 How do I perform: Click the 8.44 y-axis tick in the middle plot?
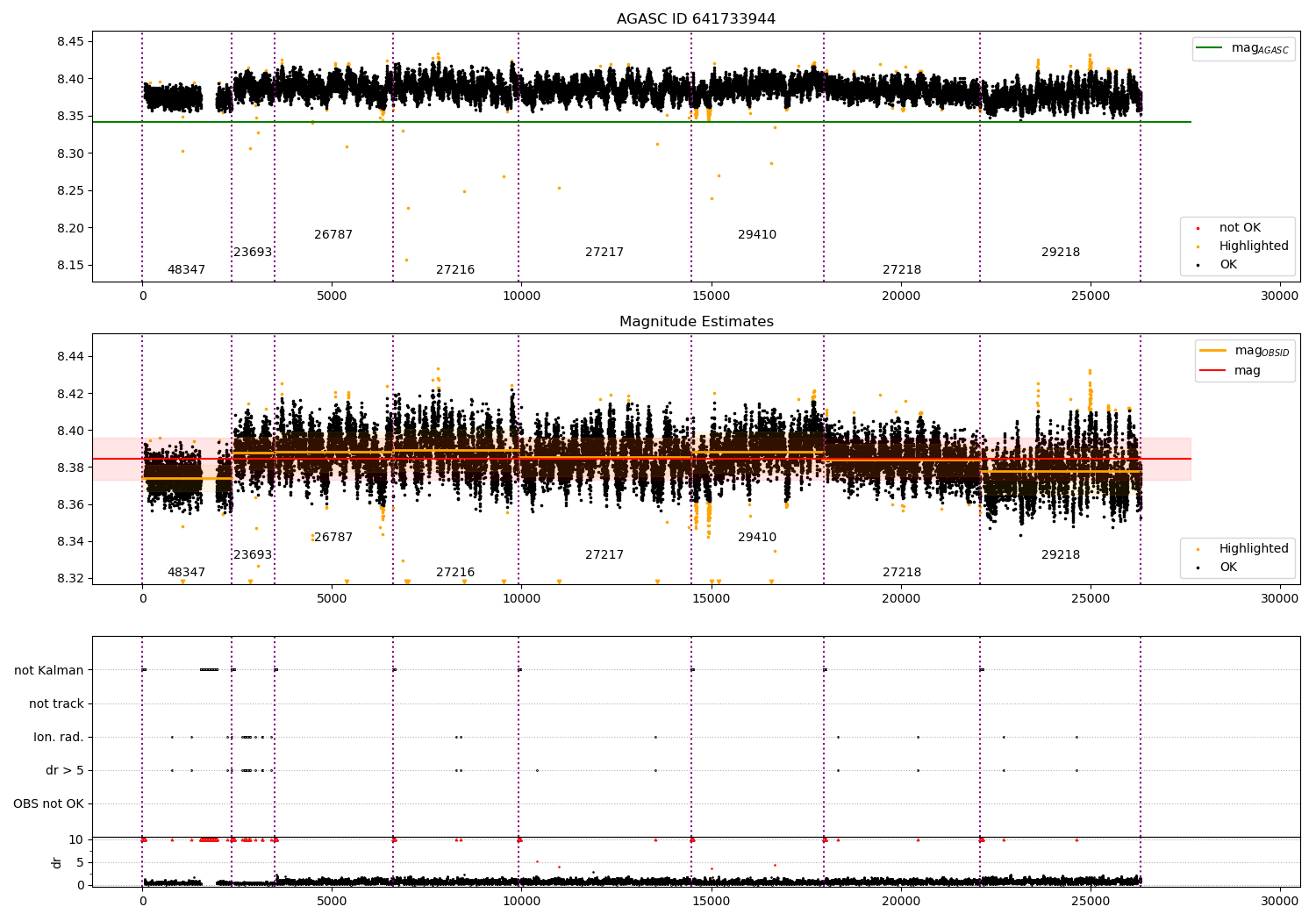tap(69, 357)
